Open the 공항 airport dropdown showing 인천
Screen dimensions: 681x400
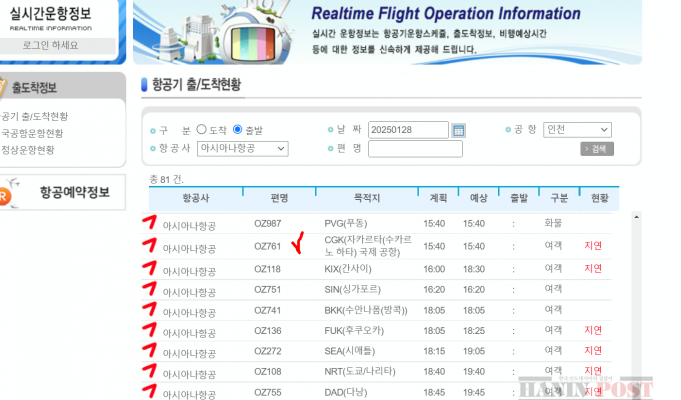(576, 130)
